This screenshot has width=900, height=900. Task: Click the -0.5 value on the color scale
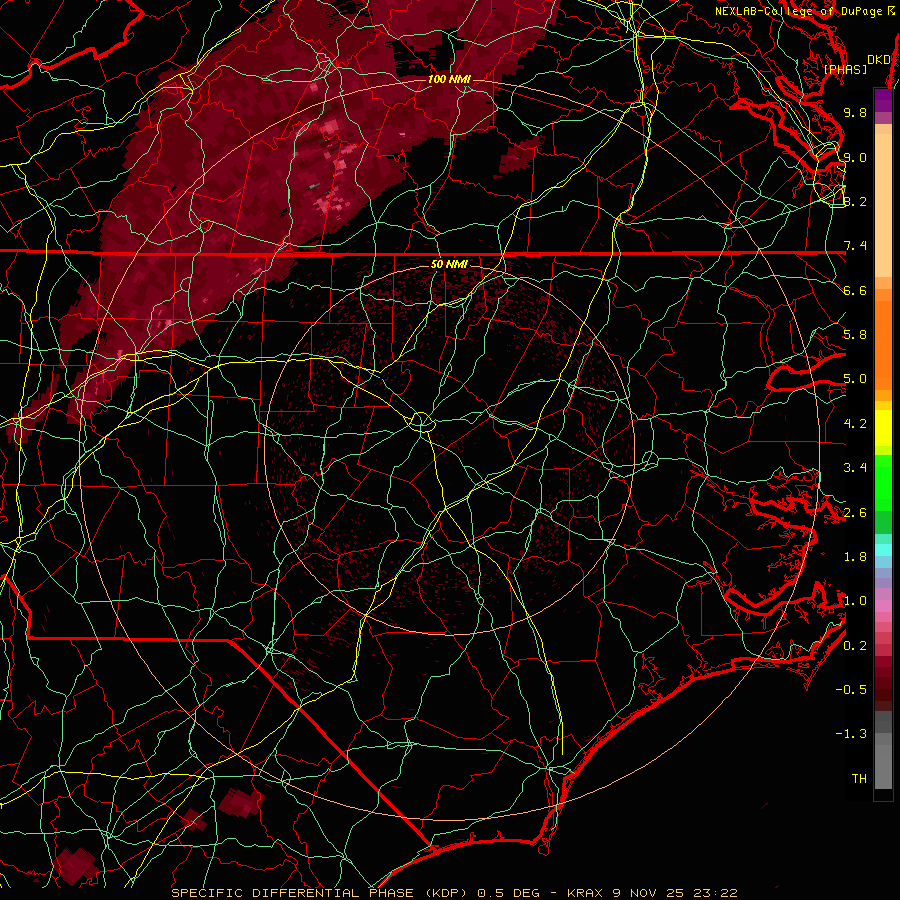tap(852, 690)
